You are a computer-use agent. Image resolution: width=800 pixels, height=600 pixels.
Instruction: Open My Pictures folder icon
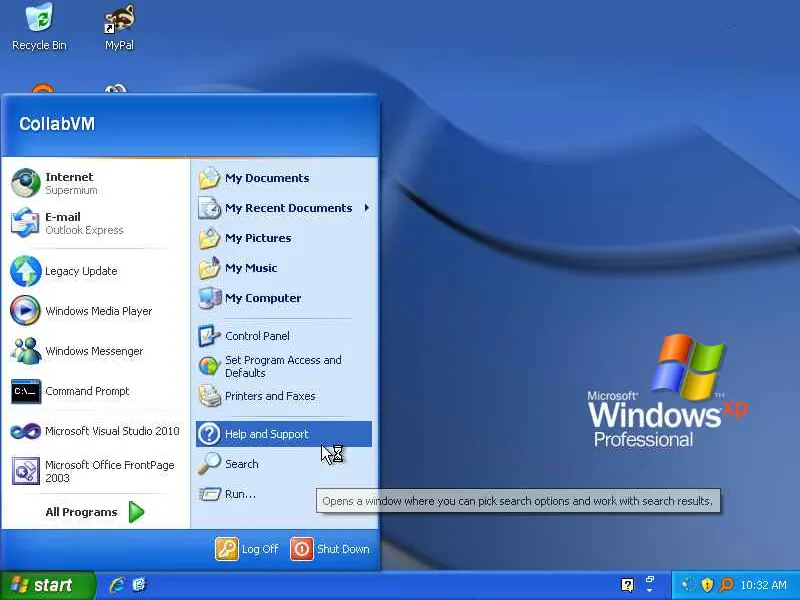[x=209, y=238]
